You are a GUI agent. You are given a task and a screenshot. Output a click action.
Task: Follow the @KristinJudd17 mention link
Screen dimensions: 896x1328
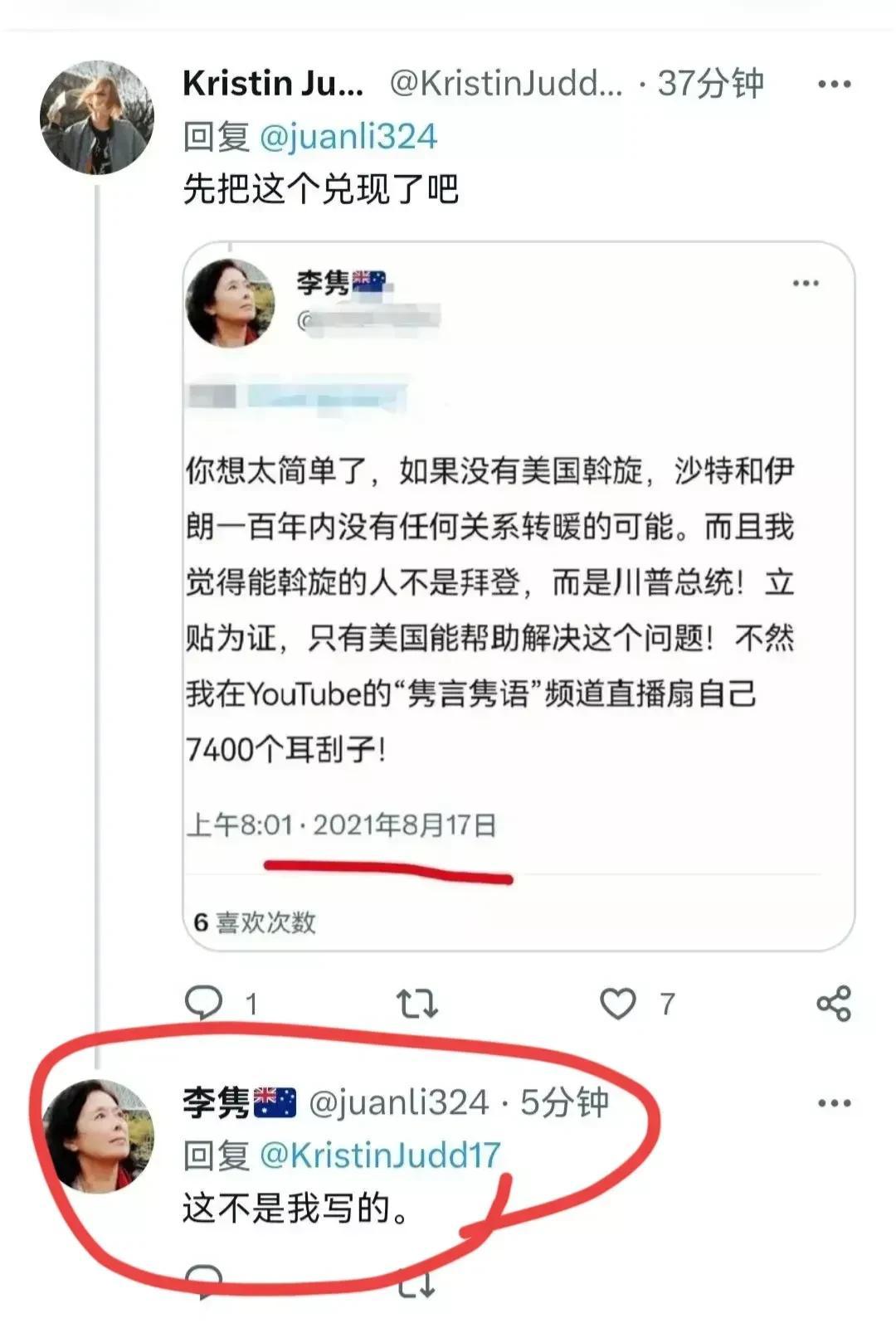pyautogui.click(x=381, y=1155)
